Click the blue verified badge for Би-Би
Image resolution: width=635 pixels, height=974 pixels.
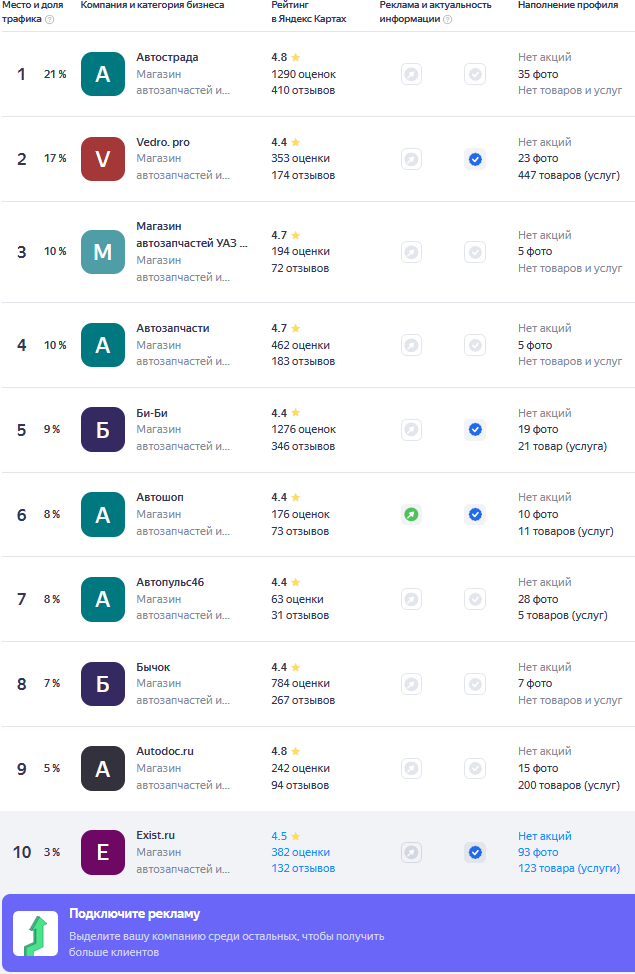[x=475, y=429]
